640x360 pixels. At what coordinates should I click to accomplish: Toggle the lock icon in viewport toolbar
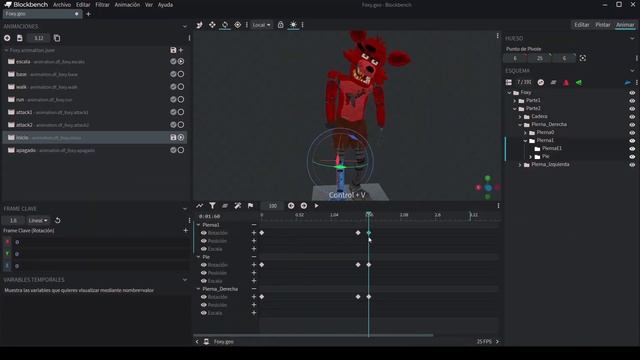(280, 25)
